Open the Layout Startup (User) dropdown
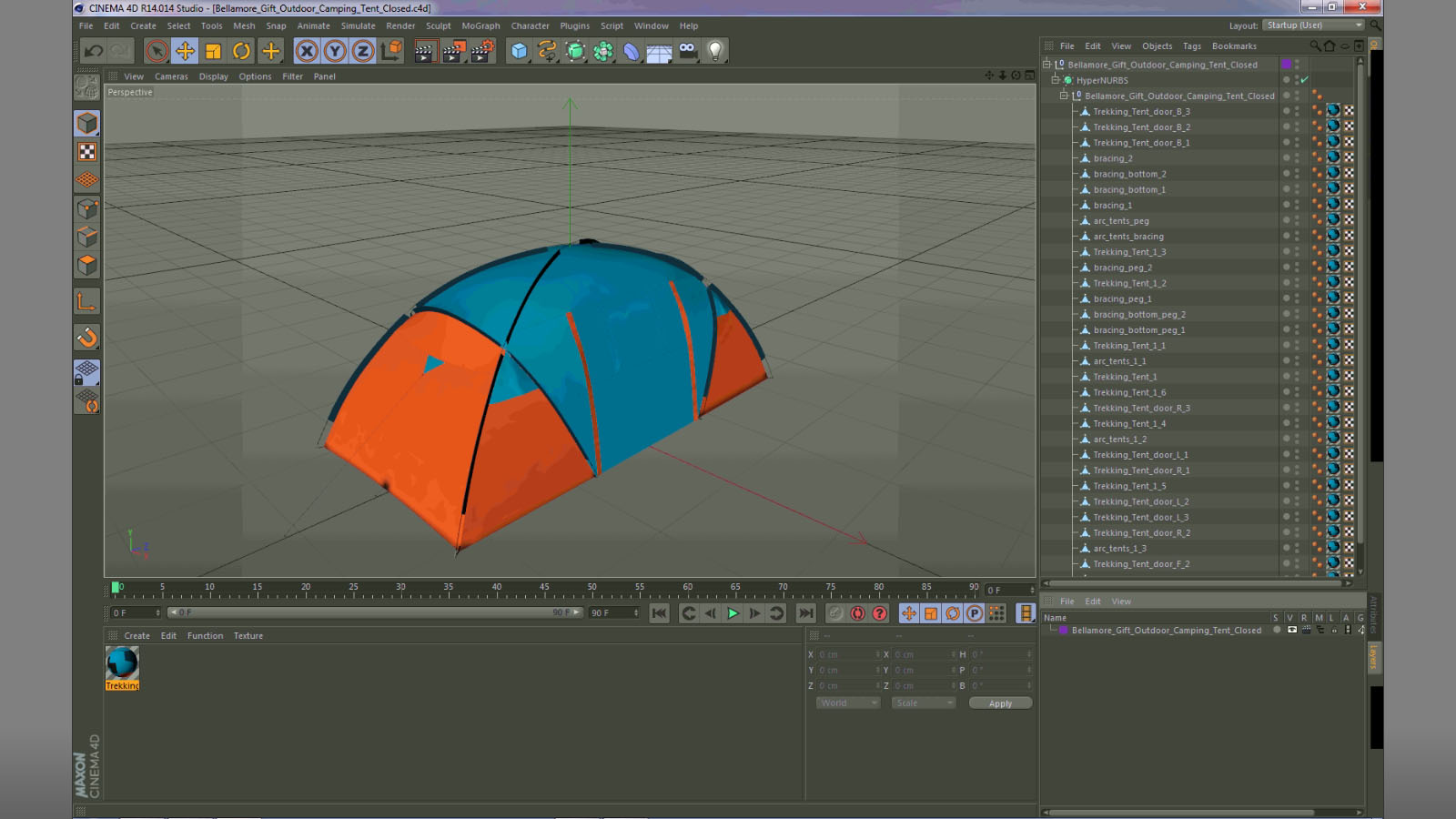1456x819 pixels. (1314, 25)
